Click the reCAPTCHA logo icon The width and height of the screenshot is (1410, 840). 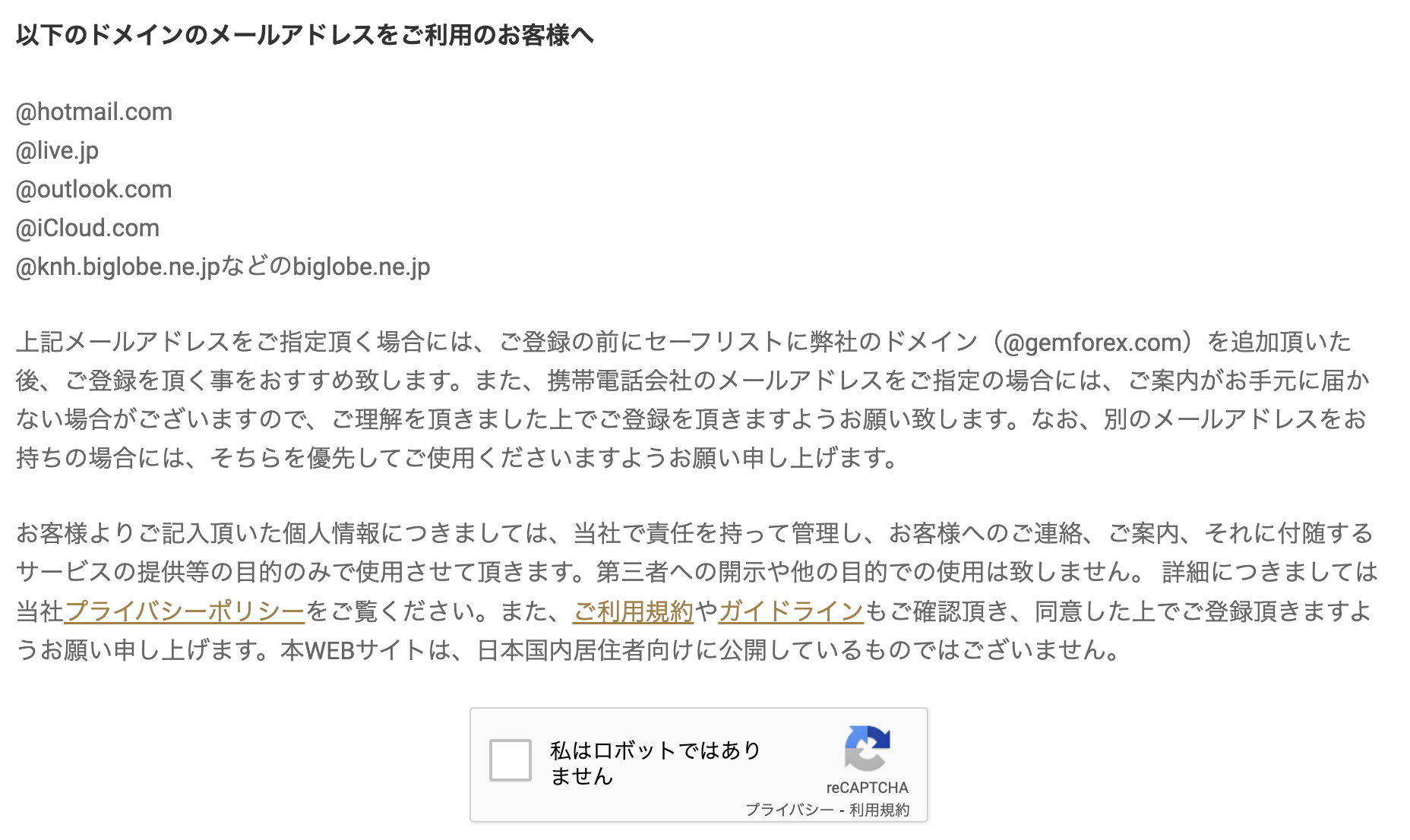coord(867,748)
